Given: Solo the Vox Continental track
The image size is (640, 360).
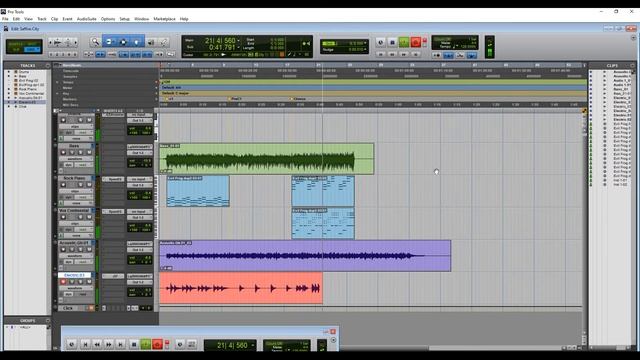Looking at the screenshot, I should [x=80, y=217].
